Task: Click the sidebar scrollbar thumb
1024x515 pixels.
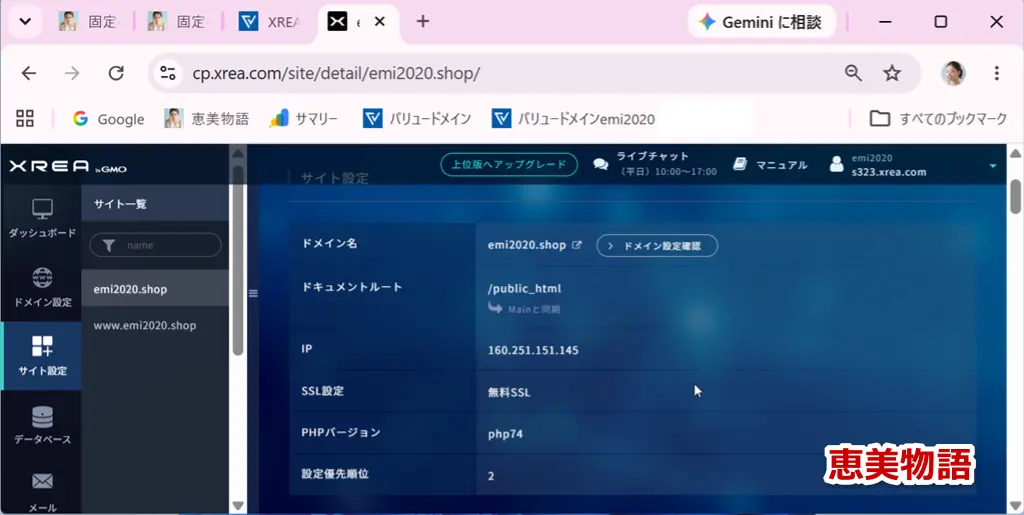Action: 238,260
